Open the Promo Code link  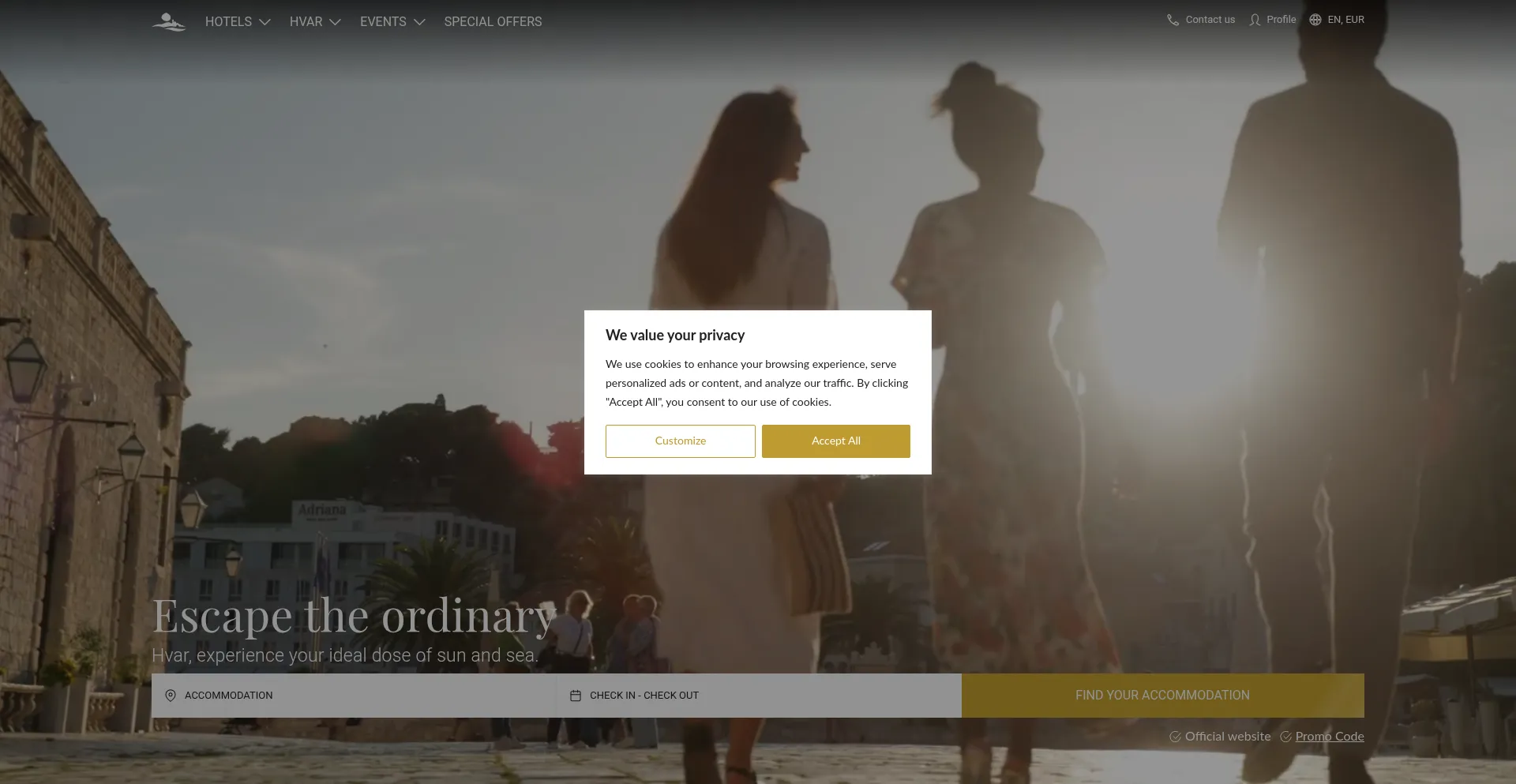pyautogui.click(x=1329, y=737)
